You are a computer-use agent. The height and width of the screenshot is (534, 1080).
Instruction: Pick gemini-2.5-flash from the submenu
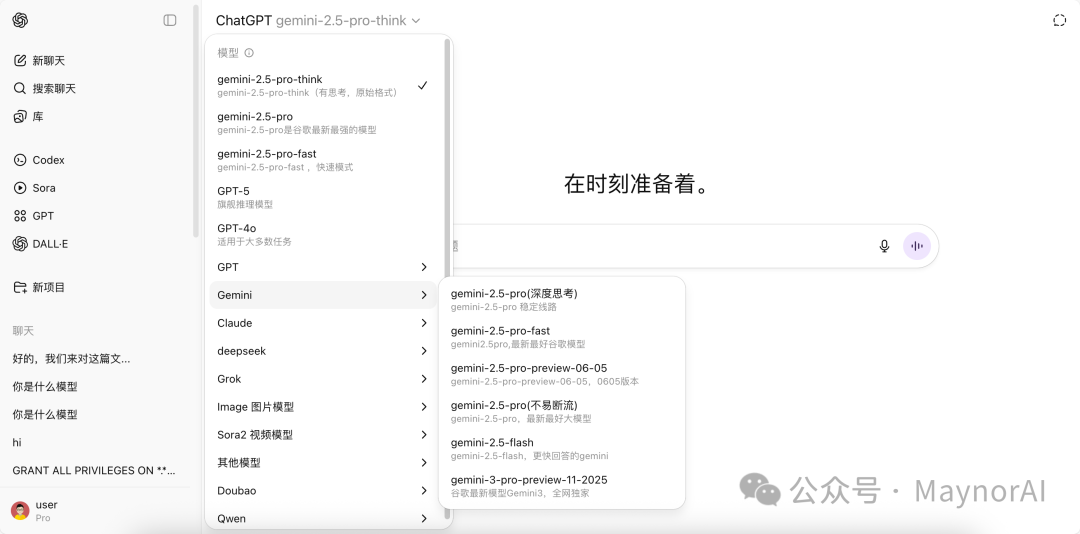coord(562,449)
